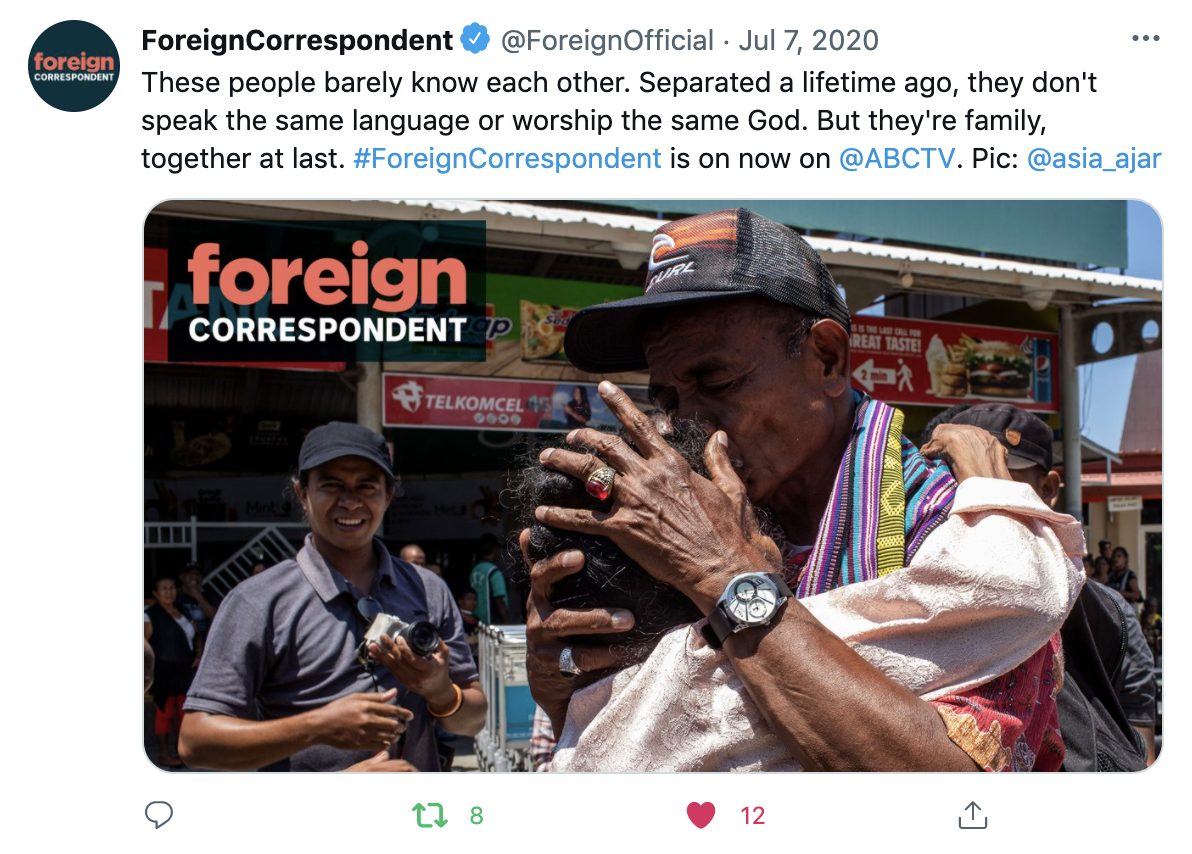Click the foreign correspondent logo on photo
1192x854 pixels.
coord(327,291)
